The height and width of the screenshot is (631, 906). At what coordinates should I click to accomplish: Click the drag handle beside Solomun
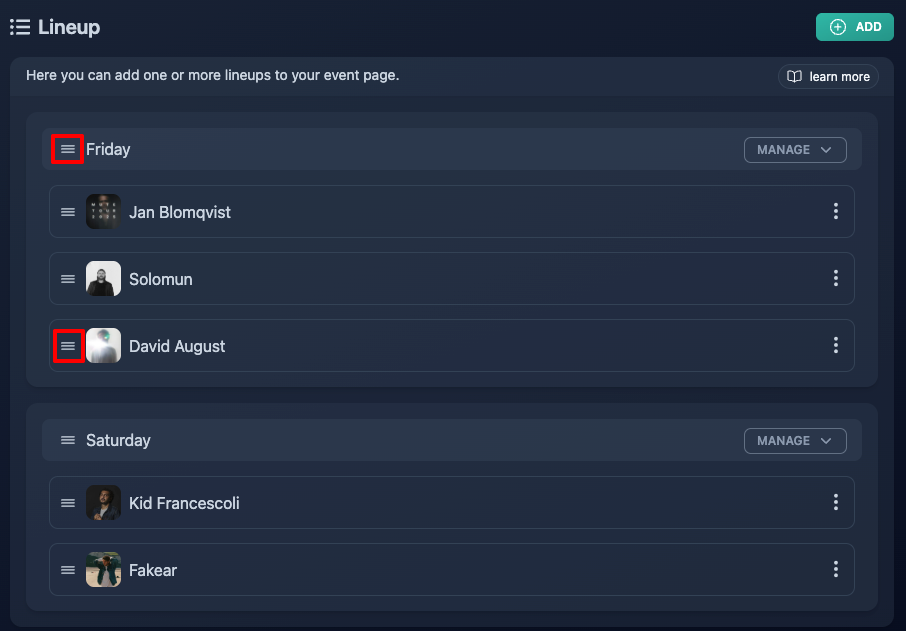(x=68, y=279)
